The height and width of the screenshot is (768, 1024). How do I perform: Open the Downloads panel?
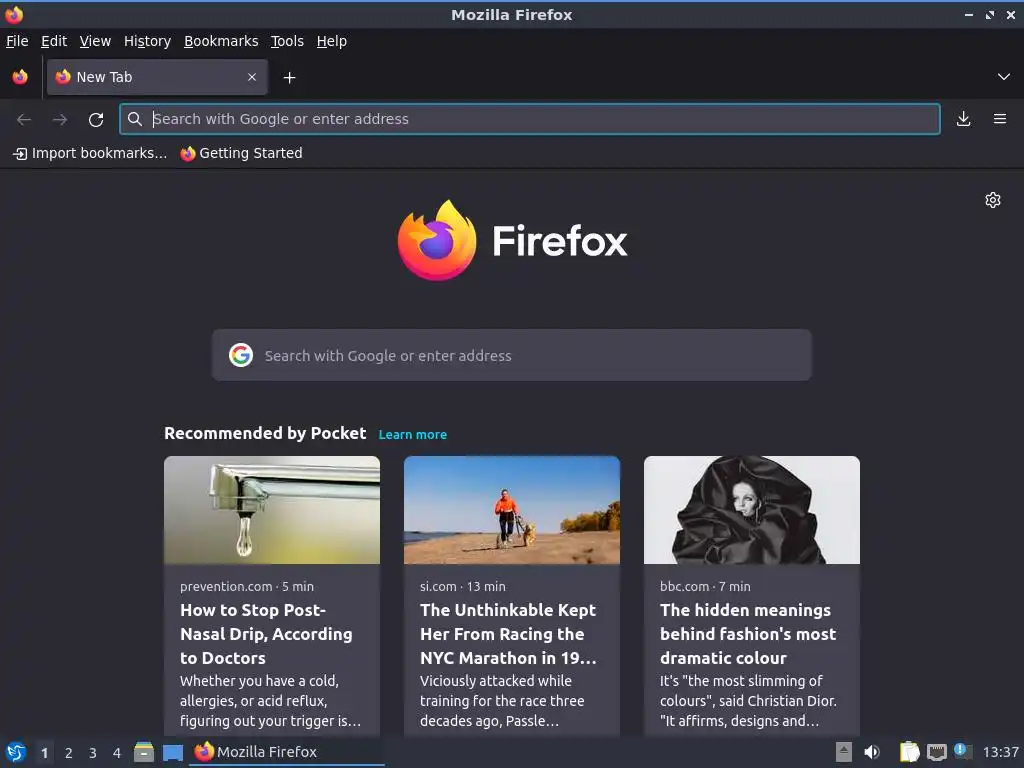[x=963, y=119]
